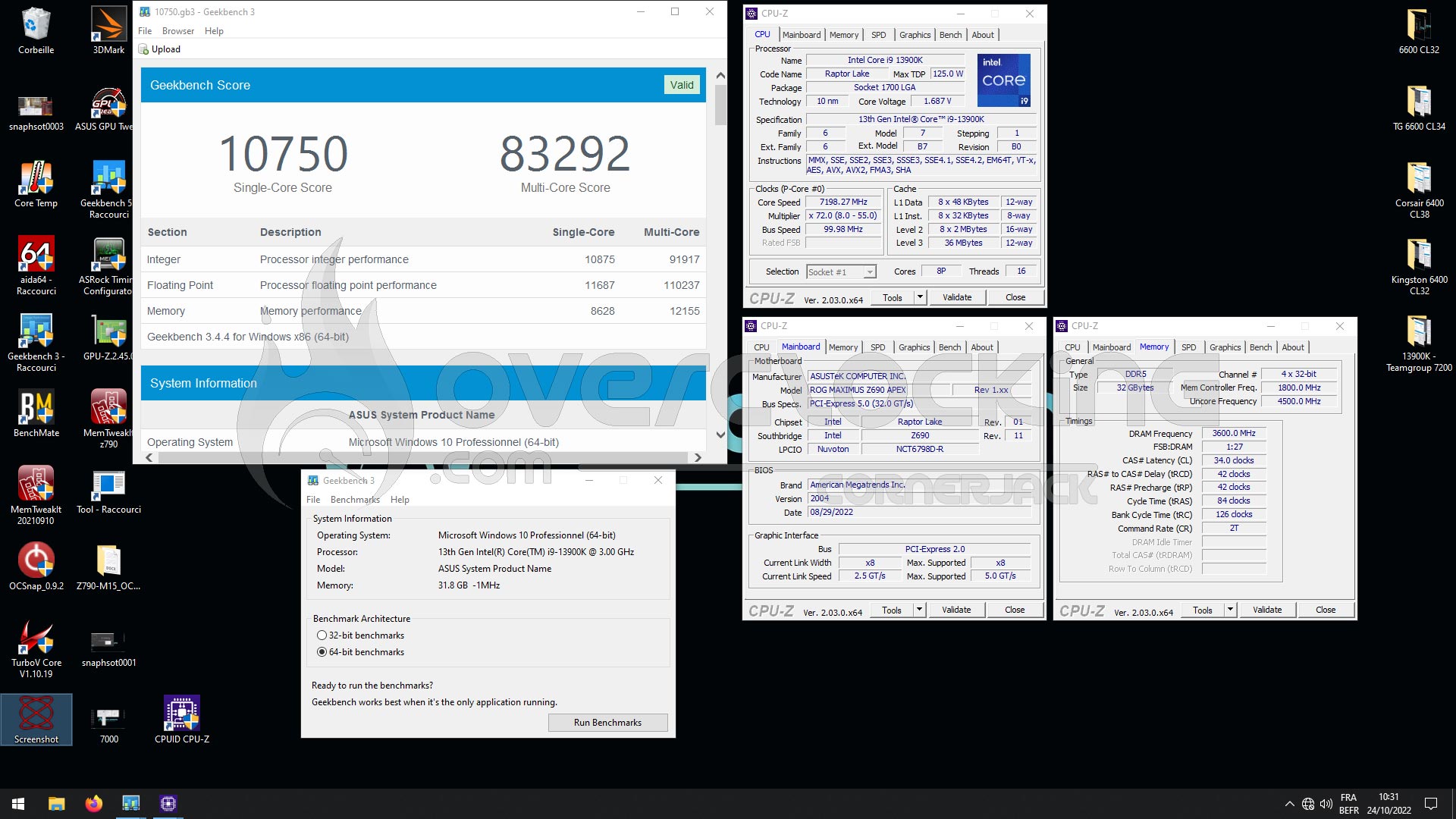Open the Geekbench 5 Raccourci shortcut

pos(108,190)
